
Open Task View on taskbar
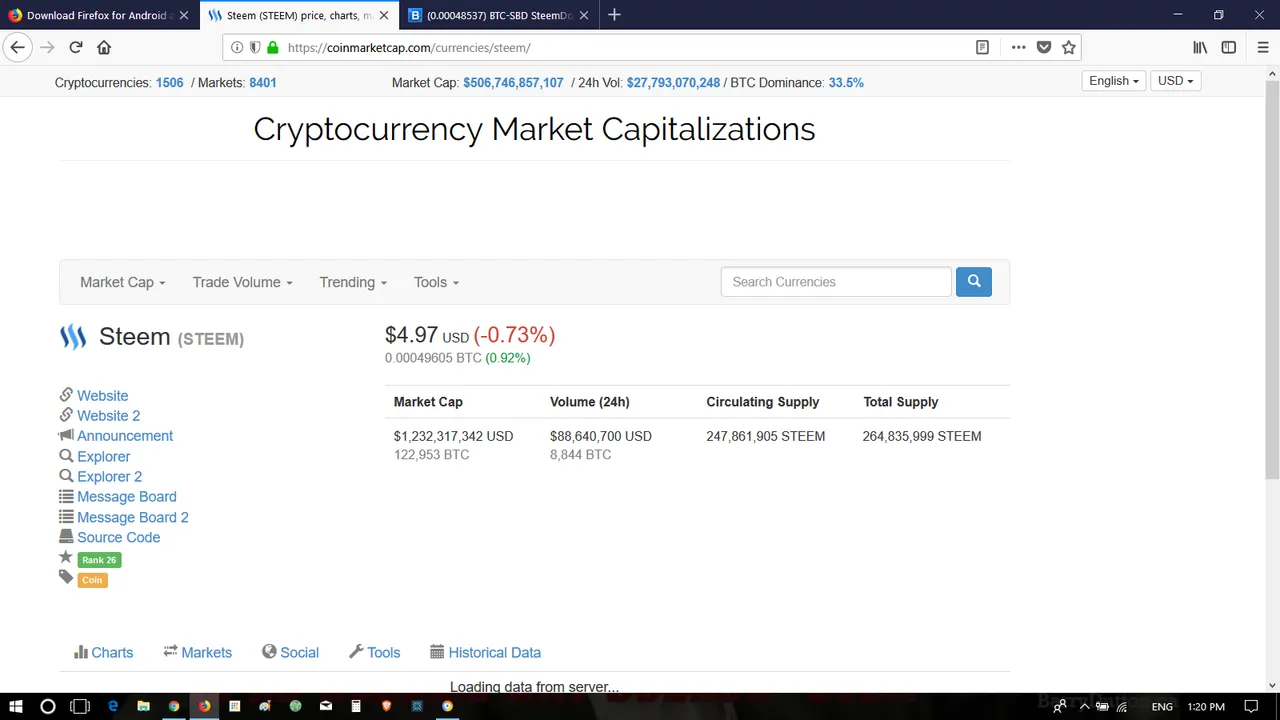point(80,706)
